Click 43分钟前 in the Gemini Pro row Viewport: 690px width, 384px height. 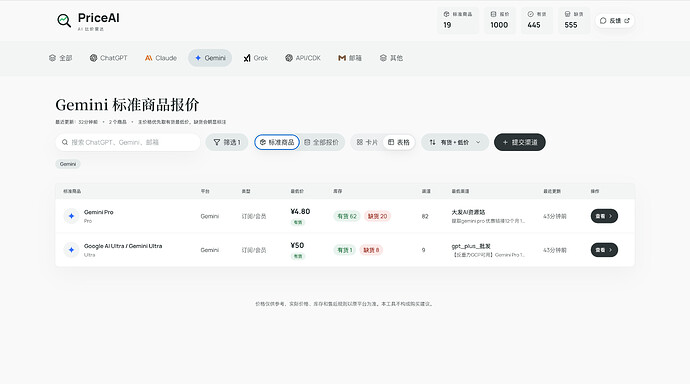pos(555,216)
